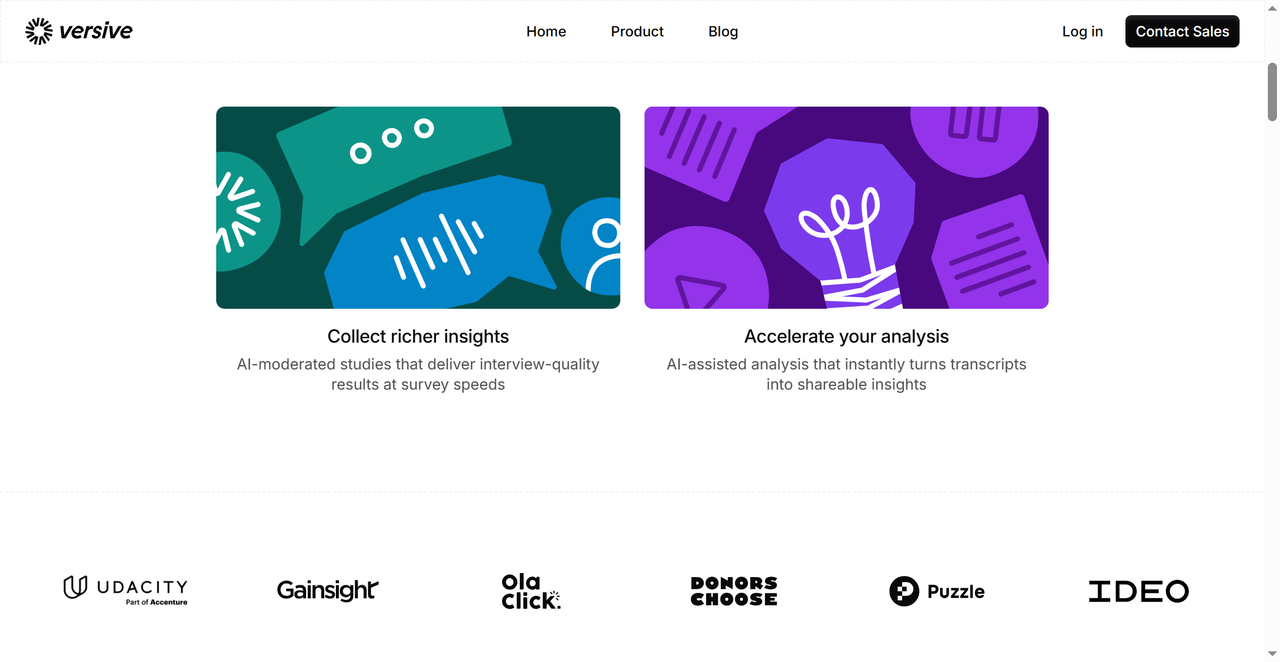Image resolution: width=1280 pixels, height=662 pixels.
Task: Open the Donors Choose logo
Action: point(734,591)
